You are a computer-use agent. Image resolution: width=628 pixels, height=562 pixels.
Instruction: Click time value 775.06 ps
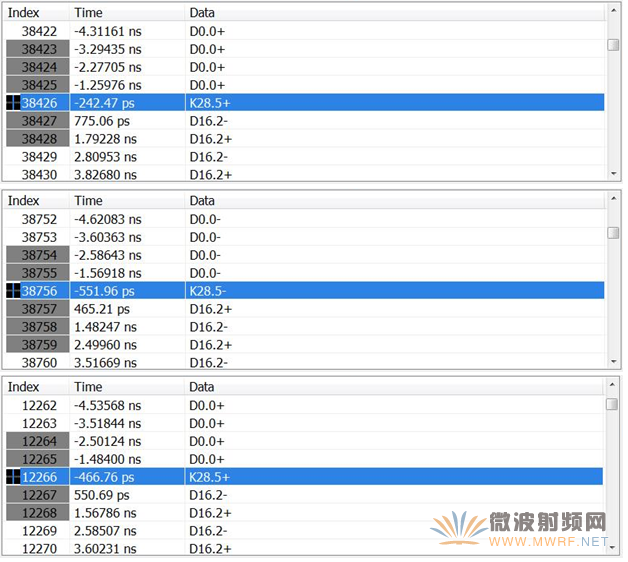tap(102, 121)
